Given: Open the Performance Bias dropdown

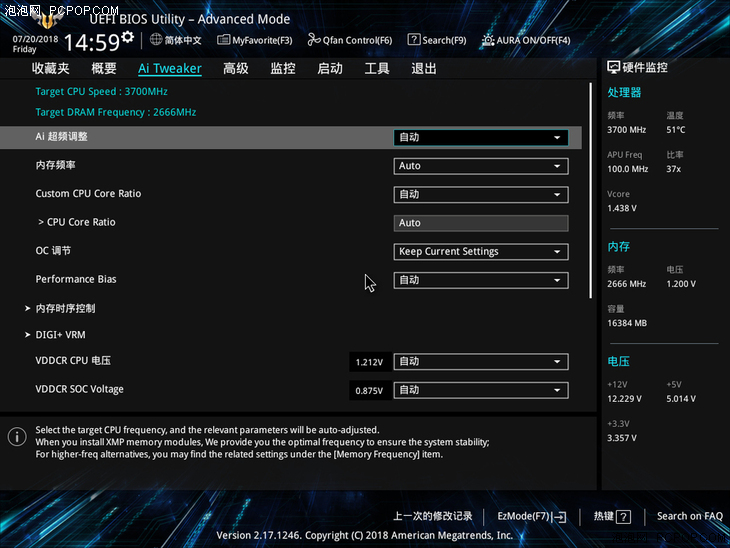Looking at the screenshot, I should [481, 280].
